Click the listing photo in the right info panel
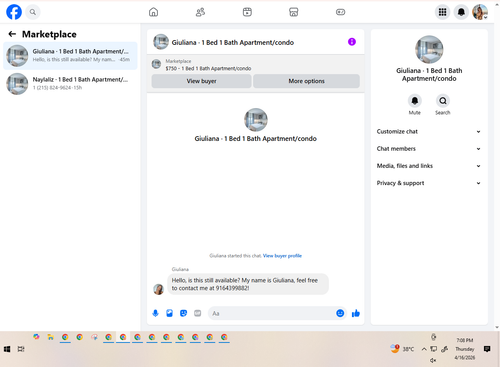500x367 pixels. tap(429, 49)
